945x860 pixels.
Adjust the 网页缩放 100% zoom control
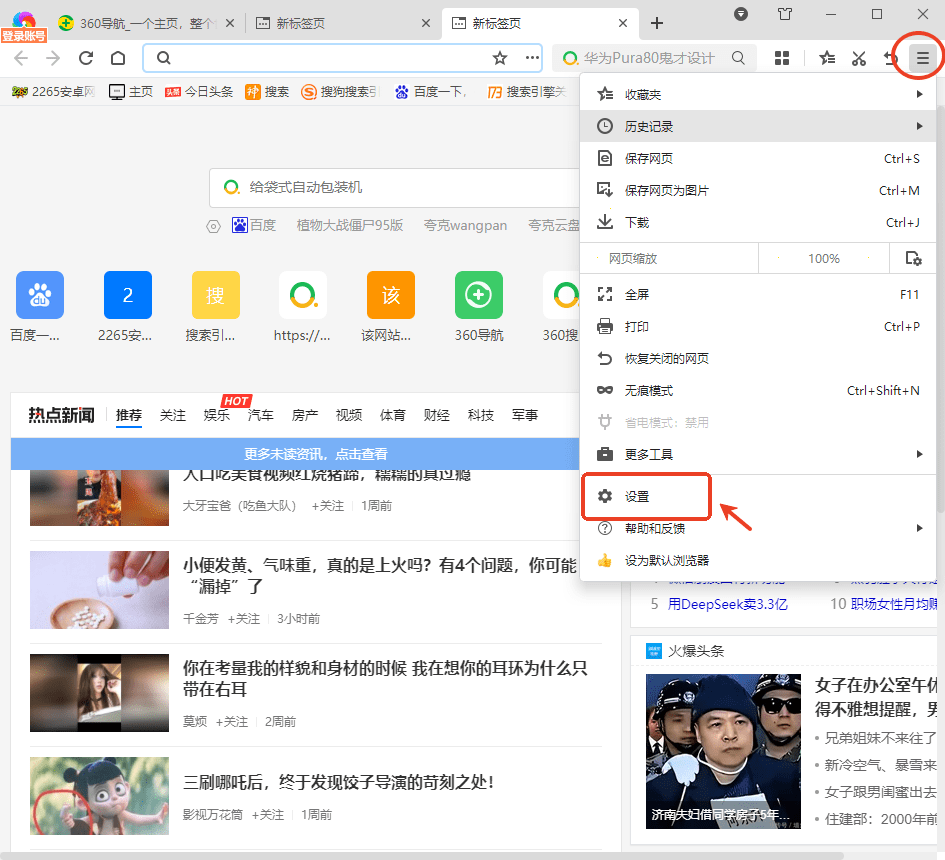pyautogui.click(x=823, y=258)
